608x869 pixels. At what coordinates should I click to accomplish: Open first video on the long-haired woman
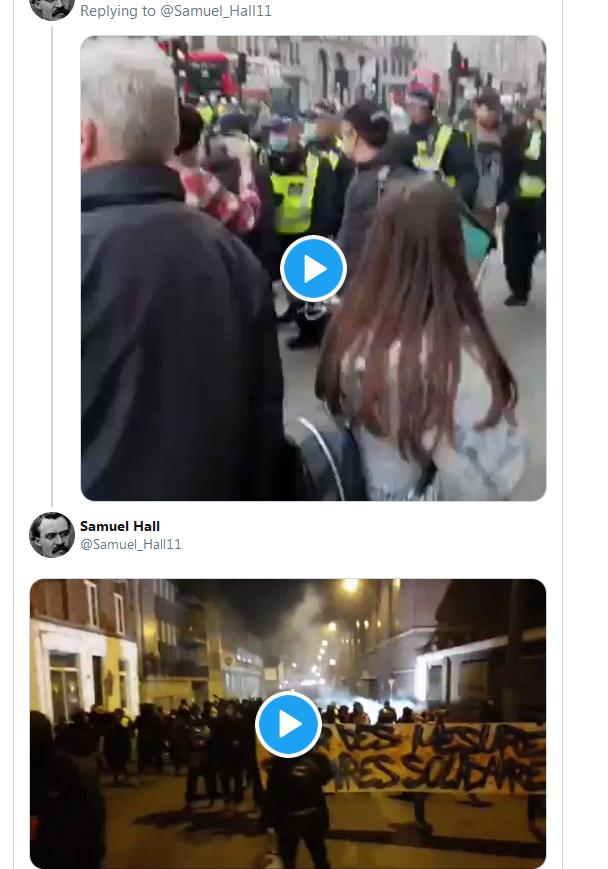421,344
